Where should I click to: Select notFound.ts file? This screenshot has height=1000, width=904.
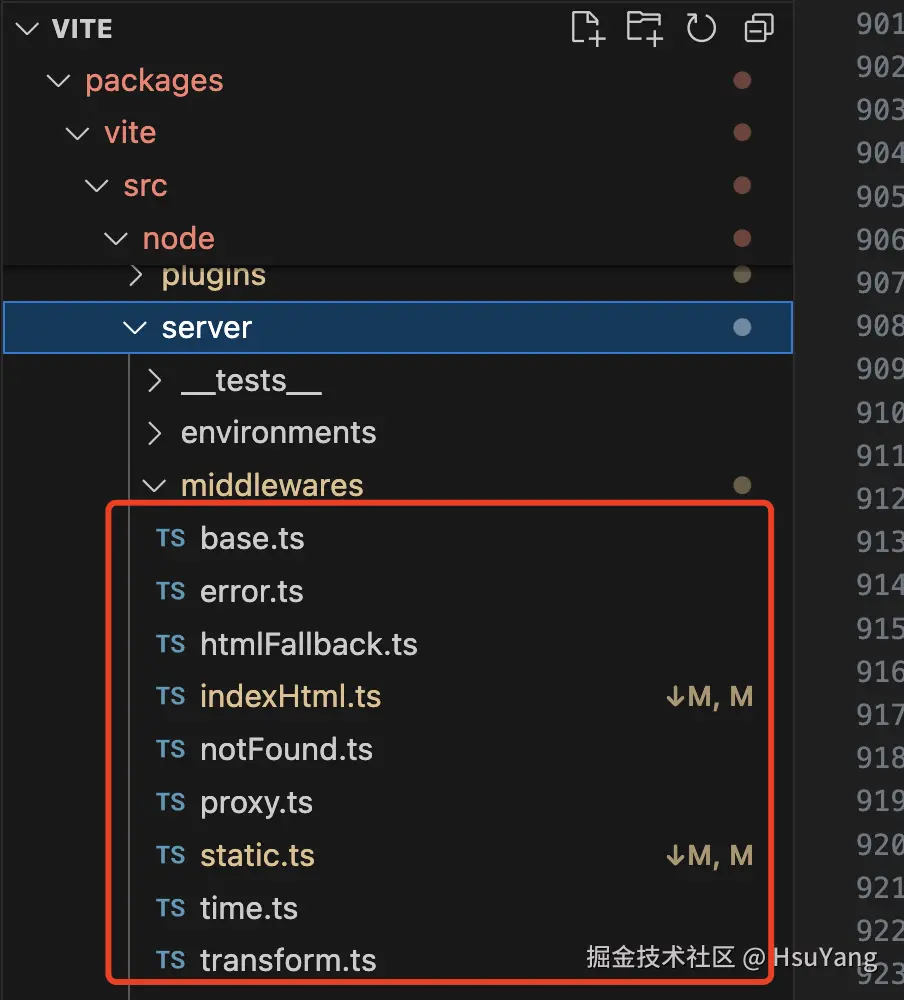pyautogui.click(x=286, y=750)
